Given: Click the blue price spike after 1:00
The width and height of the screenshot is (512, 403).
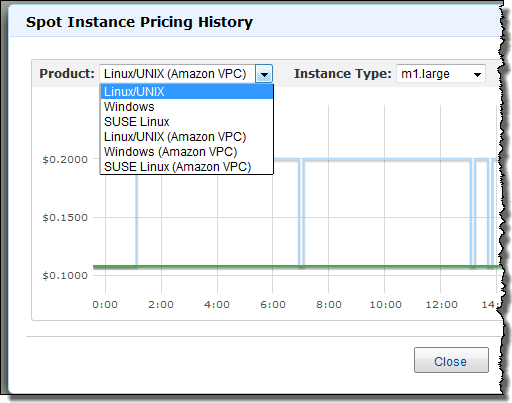Looking at the screenshot, I should (137, 220).
